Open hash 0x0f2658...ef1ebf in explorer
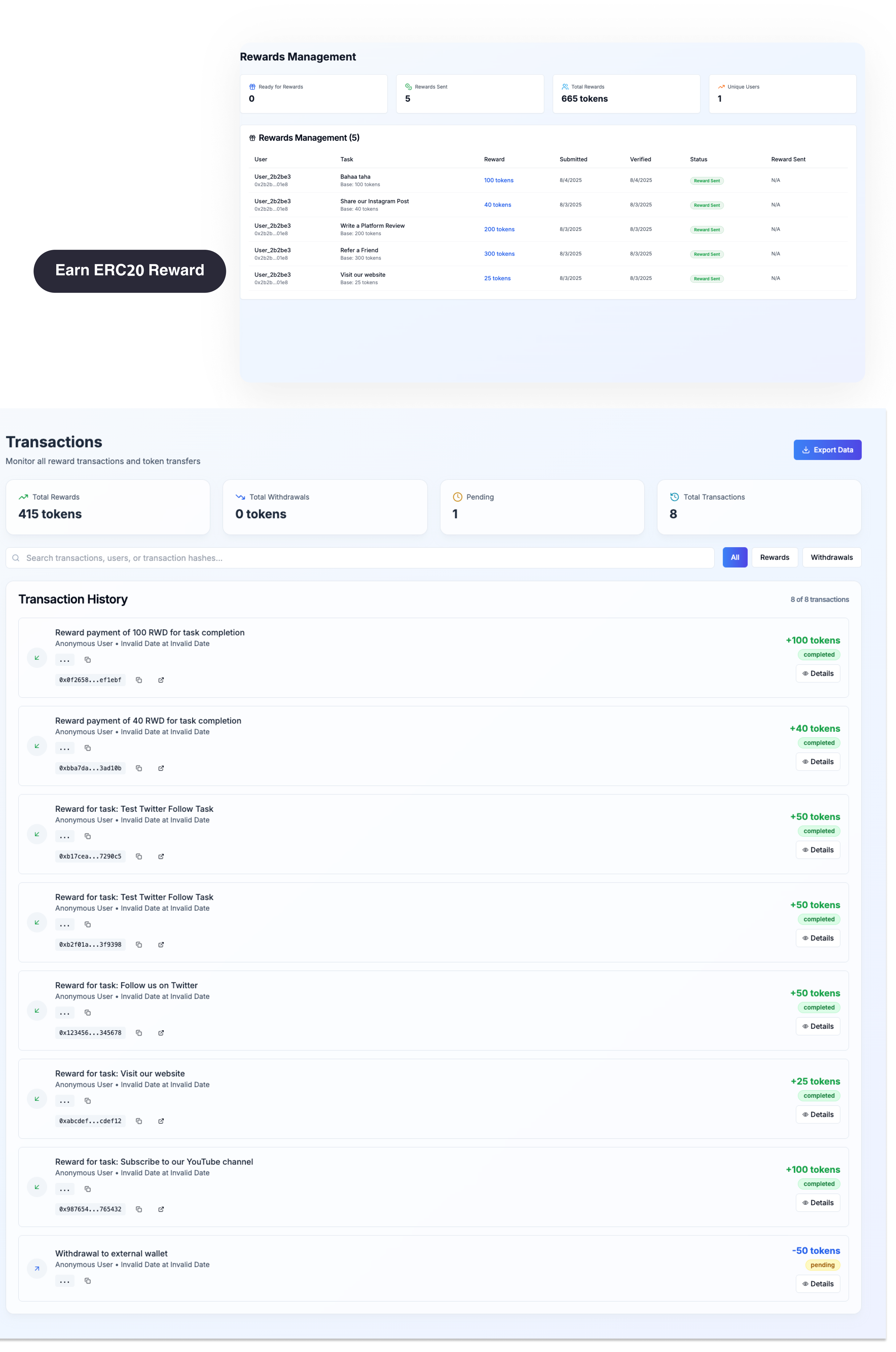The height and width of the screenshot is (1352, 896). (x=161, y=680)
